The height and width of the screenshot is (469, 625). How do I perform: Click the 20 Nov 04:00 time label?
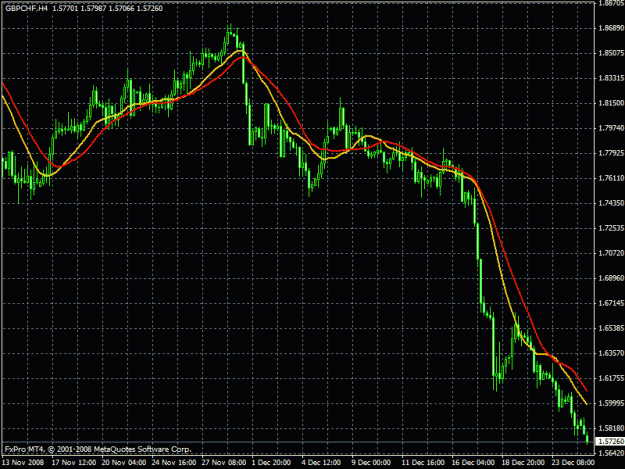coord(124,463)
